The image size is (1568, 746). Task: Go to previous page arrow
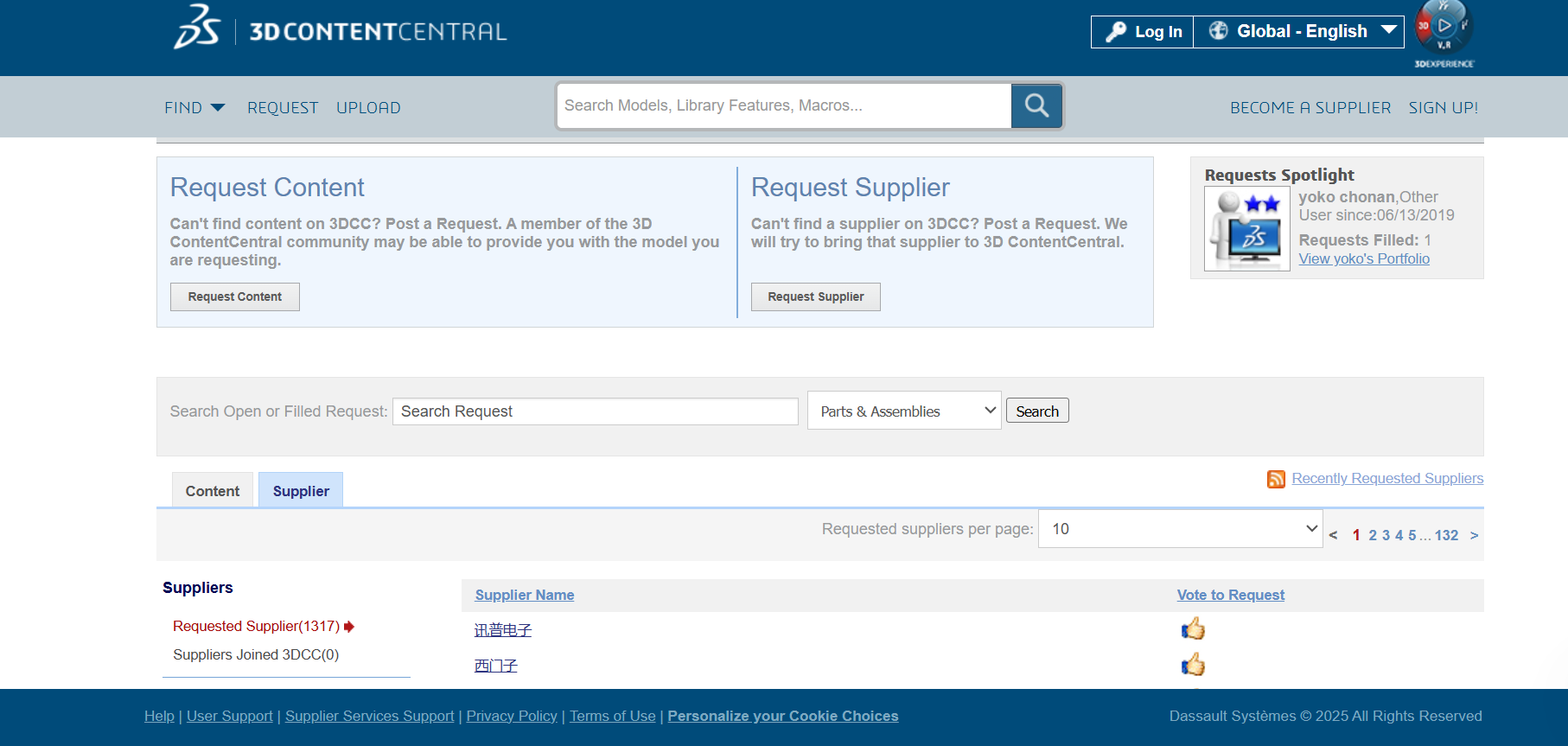(1334, 536)
